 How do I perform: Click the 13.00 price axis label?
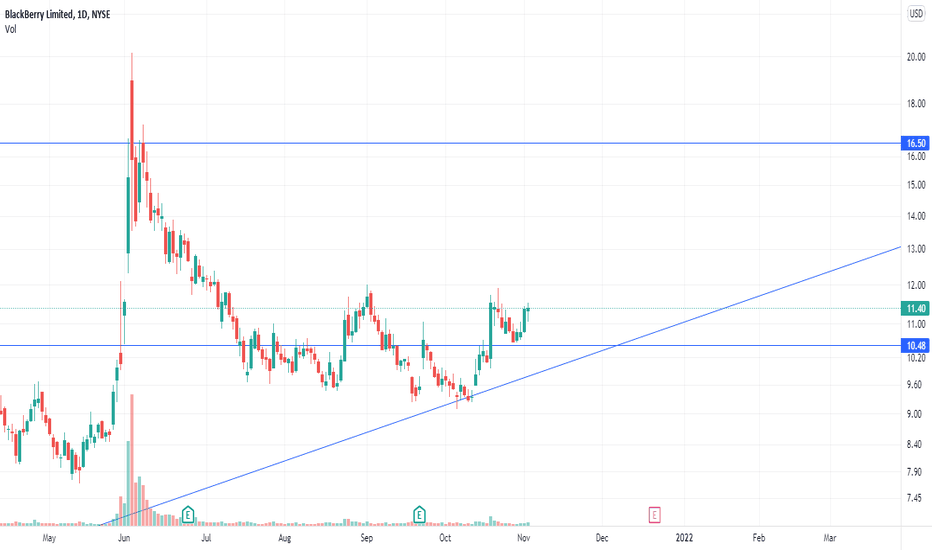tap(916, 249)
